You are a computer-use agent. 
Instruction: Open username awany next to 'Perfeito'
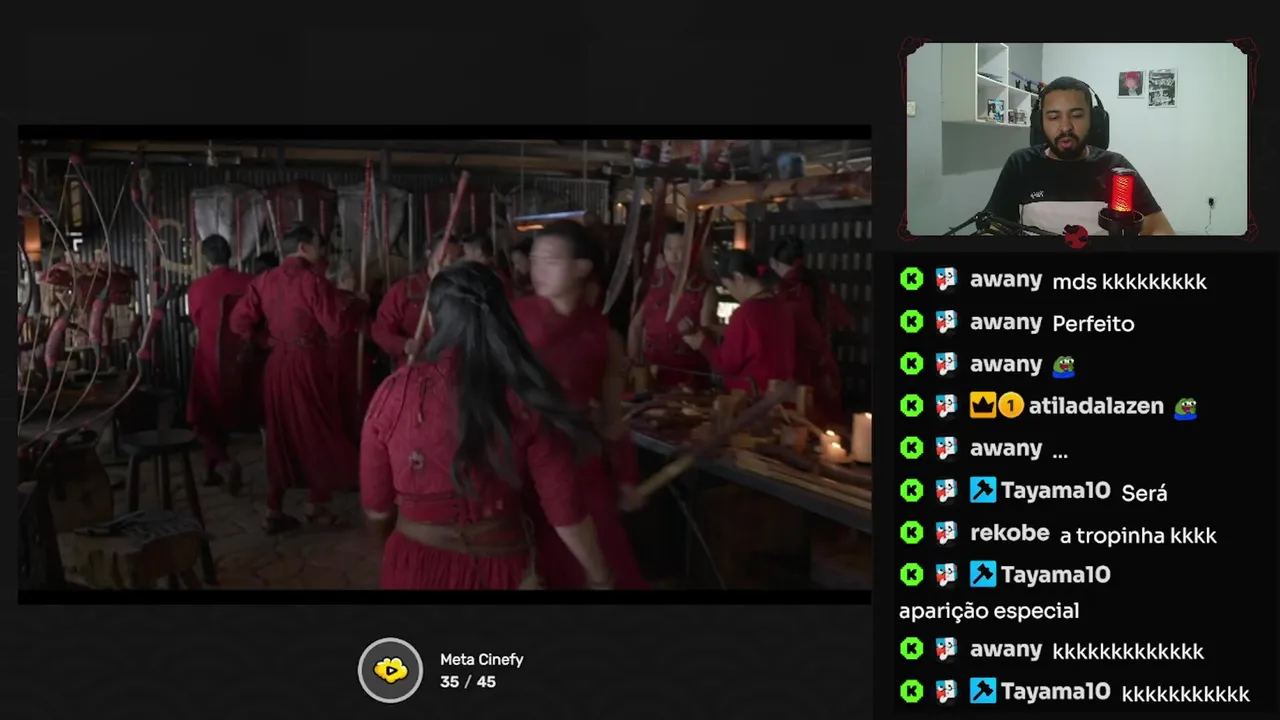[1006, 323]
